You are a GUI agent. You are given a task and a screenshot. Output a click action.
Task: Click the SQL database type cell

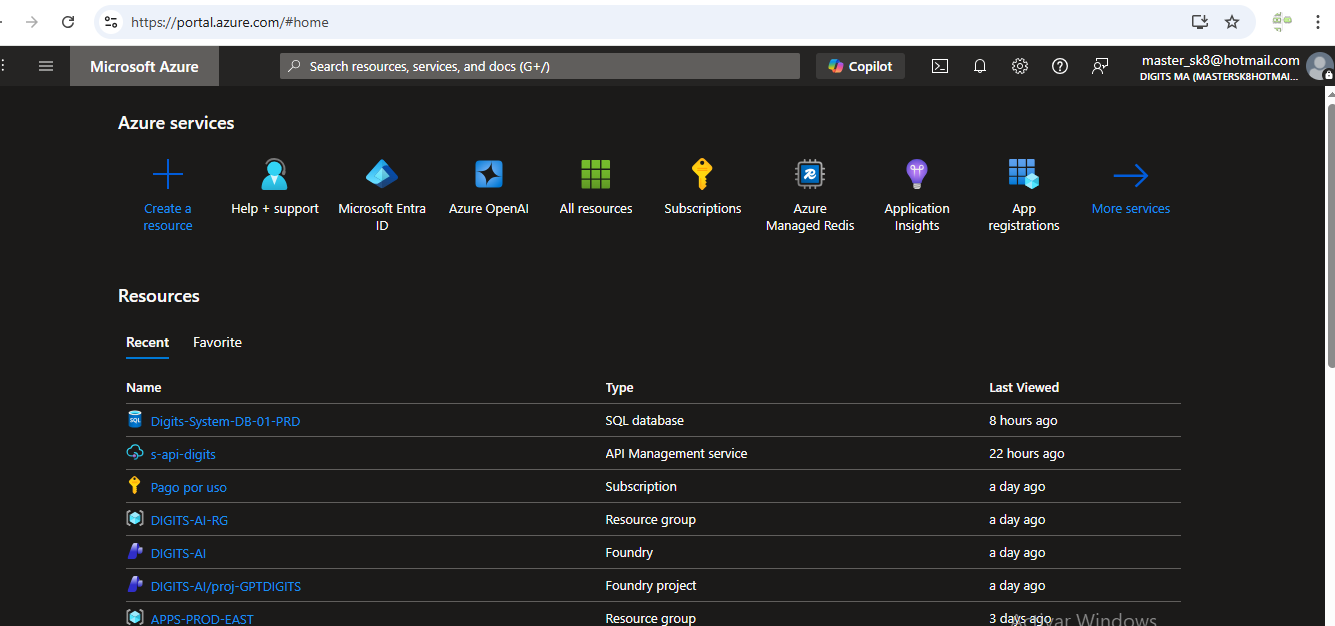[x=644, y=420]
